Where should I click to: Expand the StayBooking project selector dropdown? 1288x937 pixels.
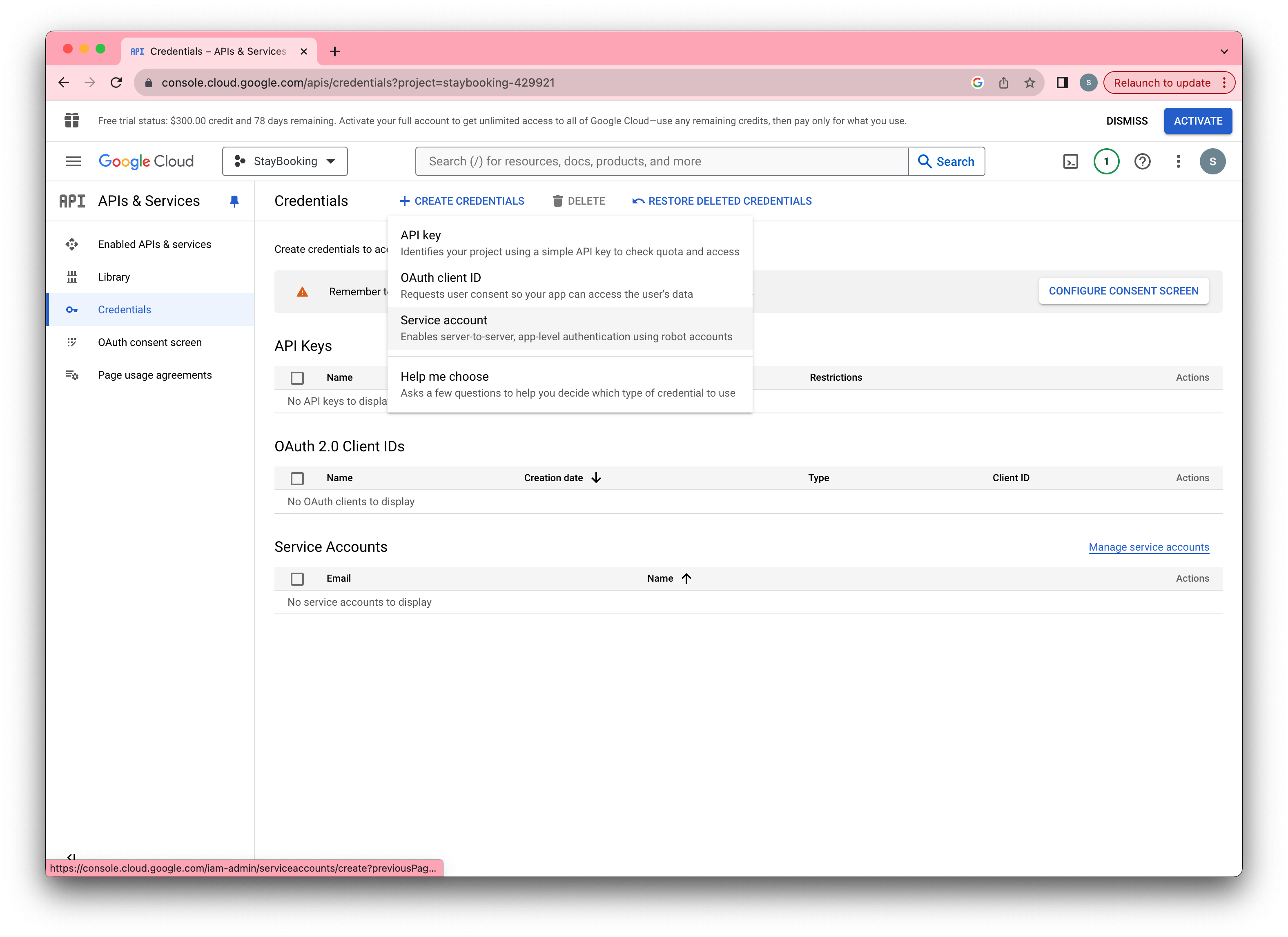[x=285, y=162]
